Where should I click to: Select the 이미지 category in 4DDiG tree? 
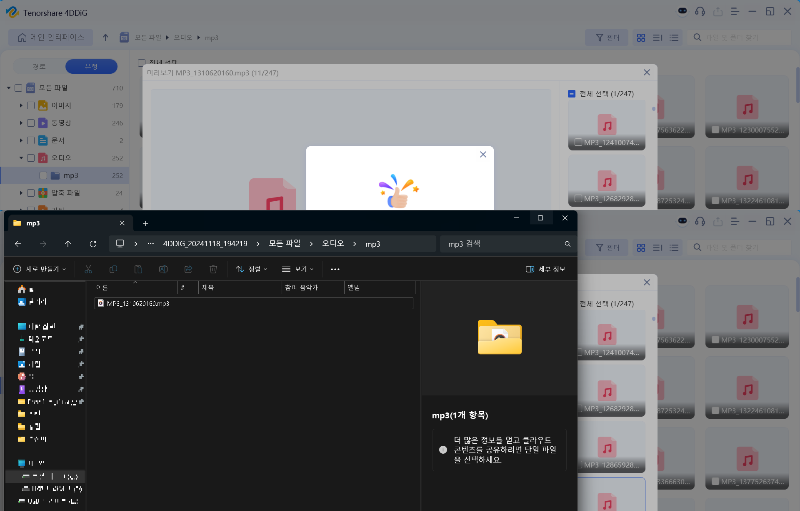(61, 106)
